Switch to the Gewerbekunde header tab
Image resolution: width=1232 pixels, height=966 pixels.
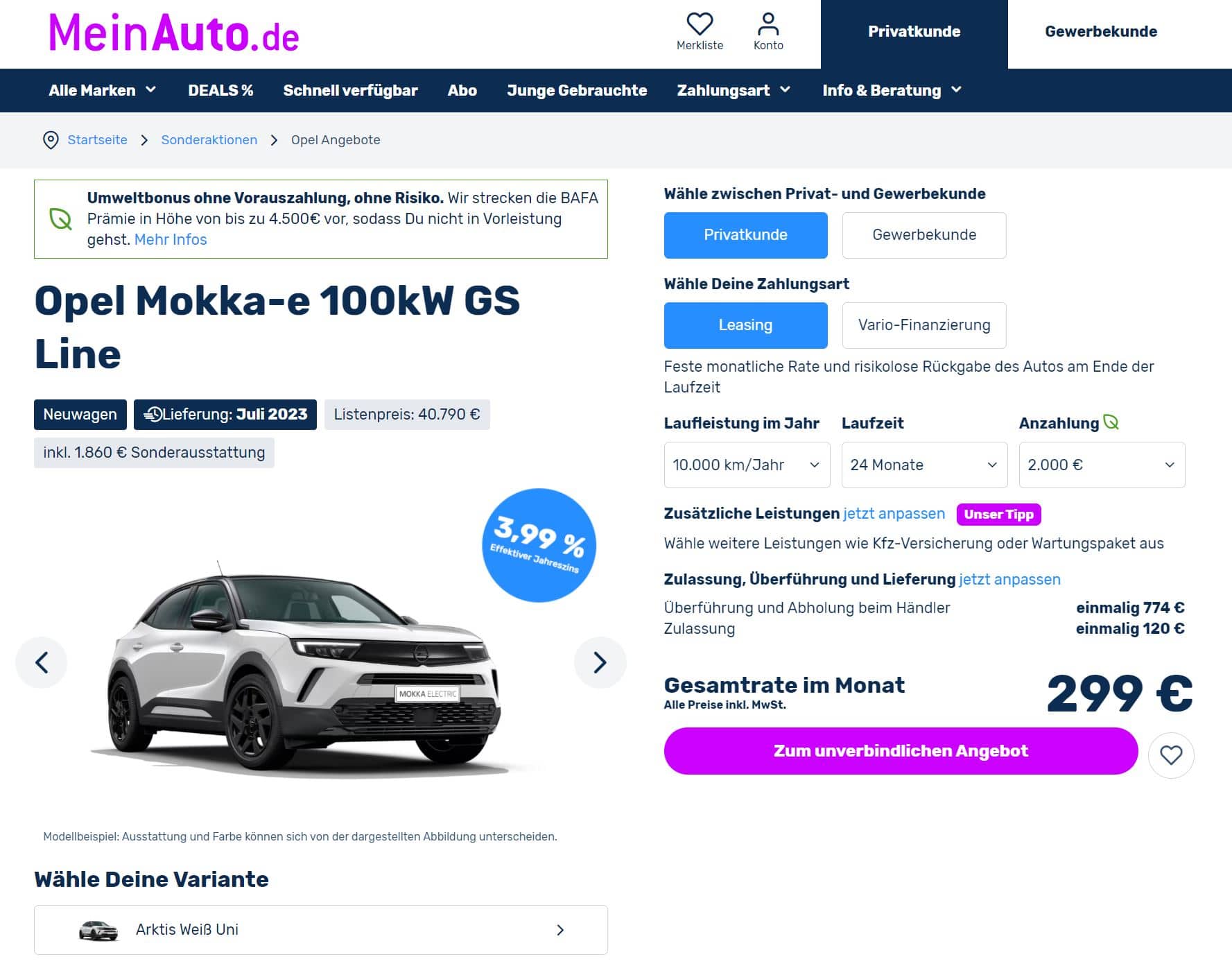(1101, 32)
